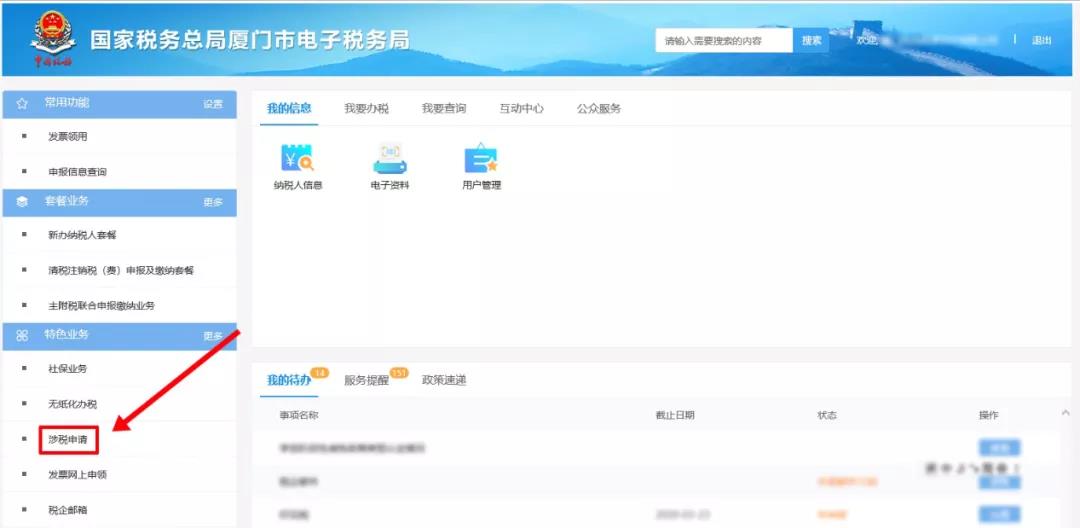Click 更多 in the 套餐业务 header

coord(213,202)
